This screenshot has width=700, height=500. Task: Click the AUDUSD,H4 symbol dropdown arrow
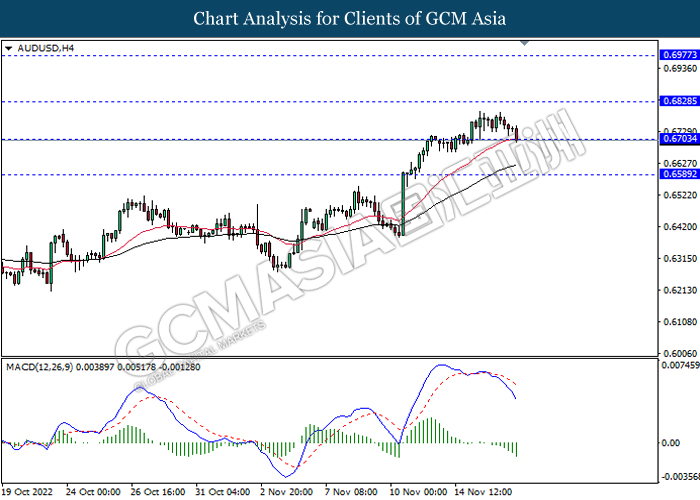[x=8, y=48]
